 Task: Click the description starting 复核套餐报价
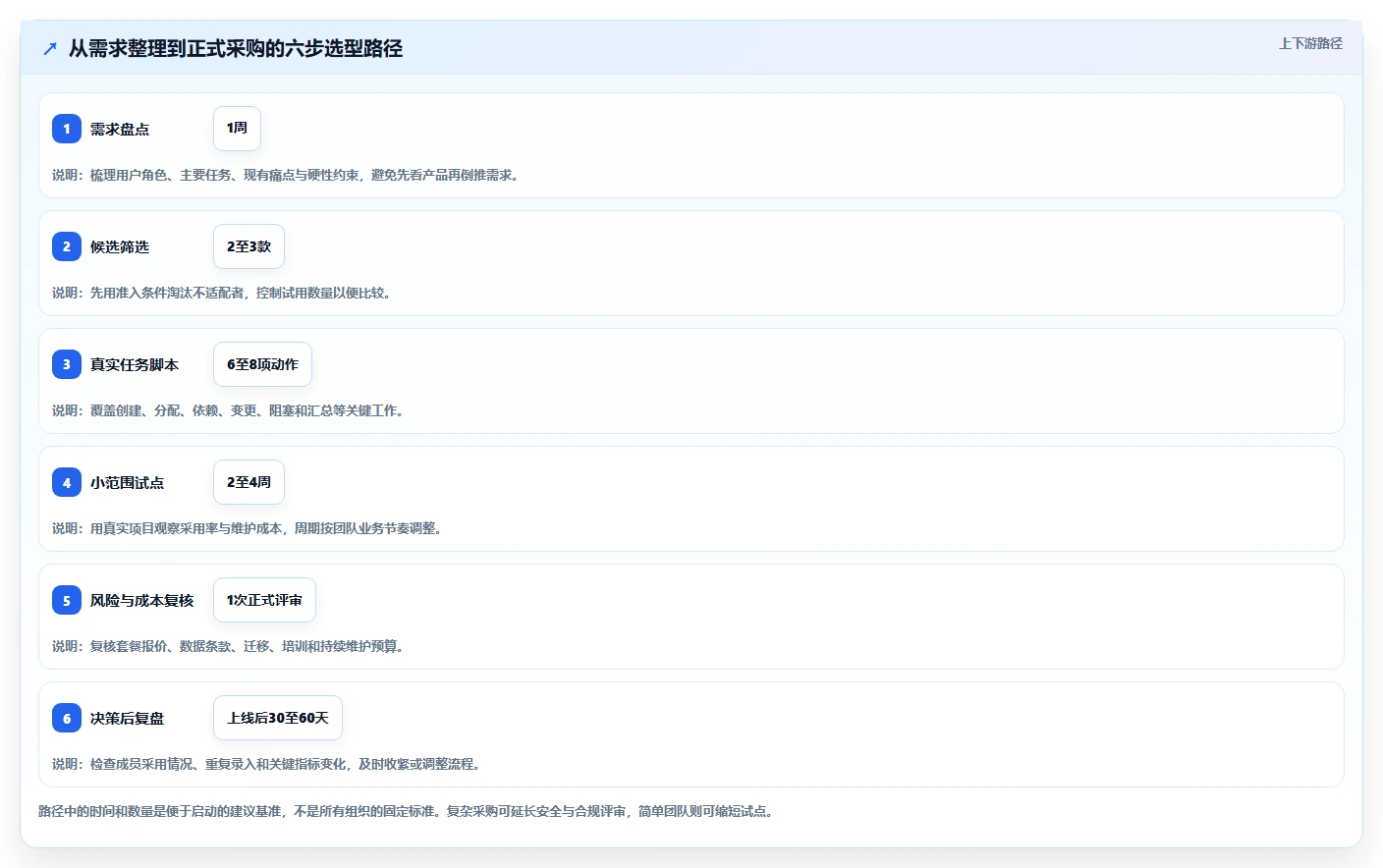coord(228,646)
